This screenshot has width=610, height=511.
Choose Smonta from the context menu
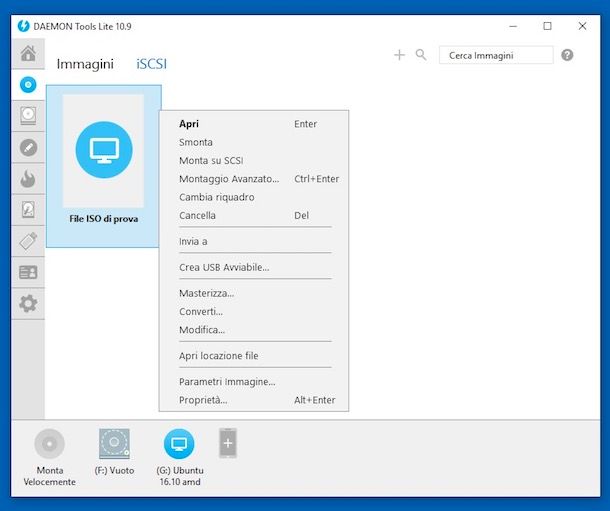pyautogui.click(x=196, y=142)
